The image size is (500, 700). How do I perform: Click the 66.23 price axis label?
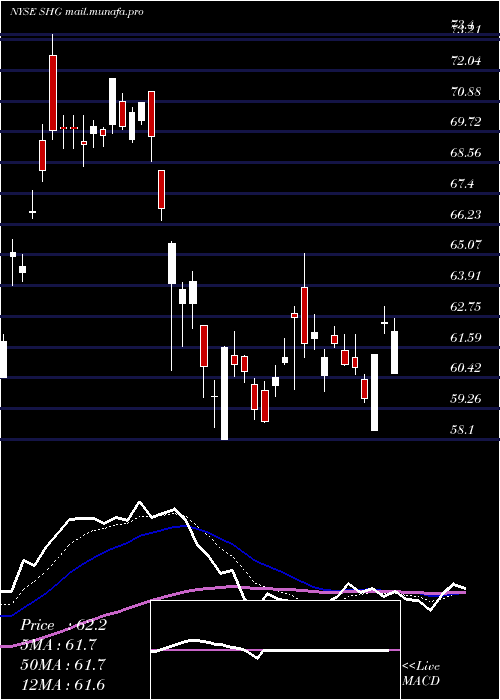[466, 215]
